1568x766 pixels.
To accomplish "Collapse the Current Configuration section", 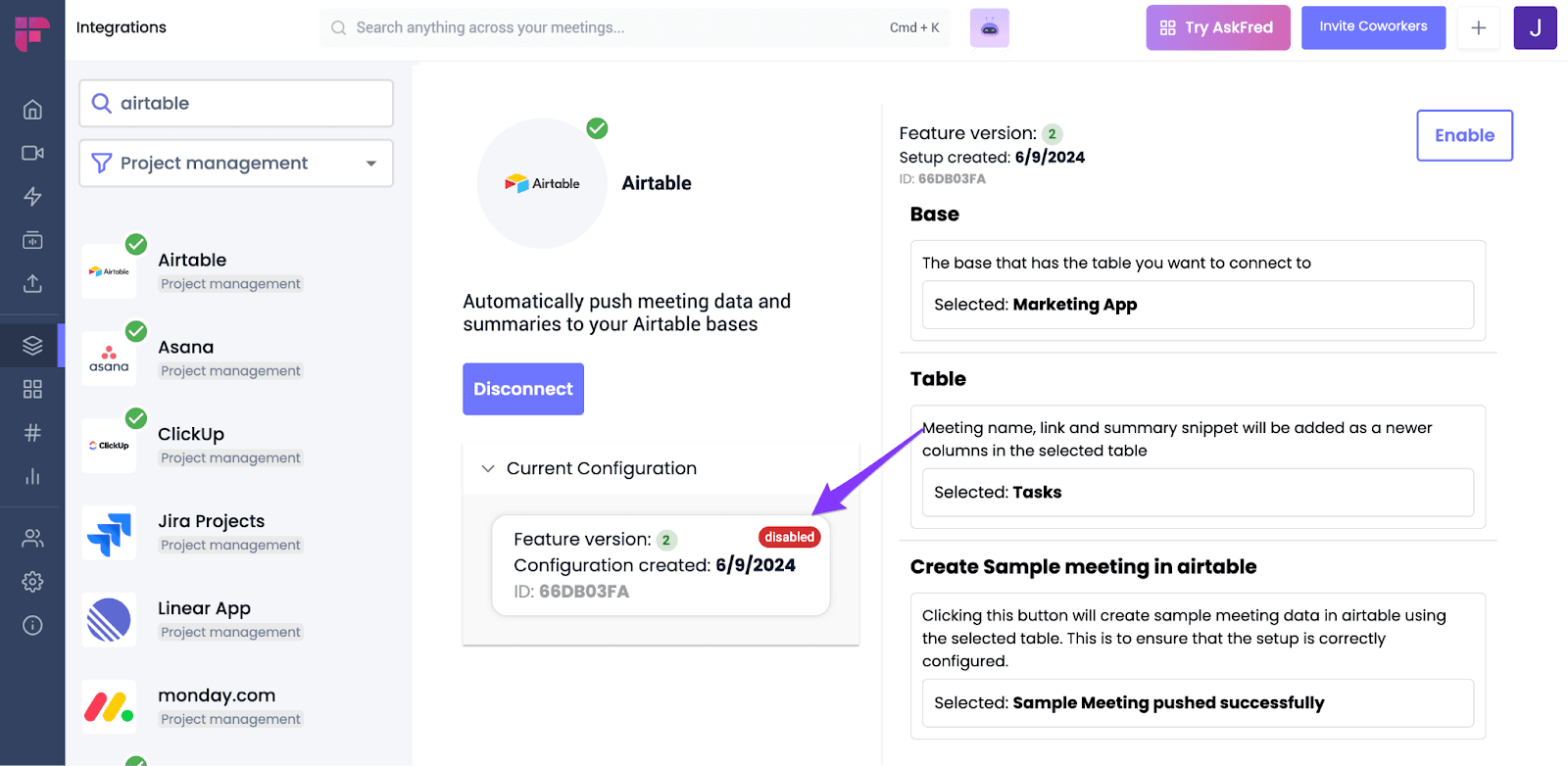I will click(488, 468).
